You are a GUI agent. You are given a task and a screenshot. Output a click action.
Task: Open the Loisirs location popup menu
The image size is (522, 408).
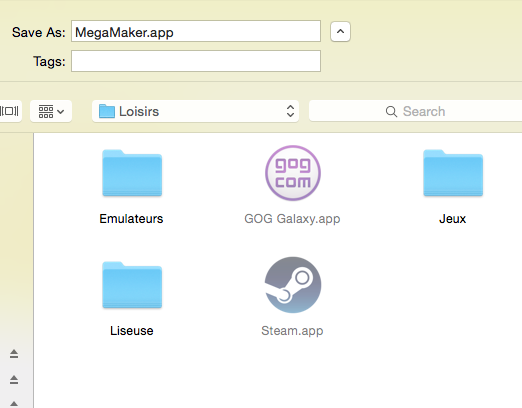coord(195,111)
